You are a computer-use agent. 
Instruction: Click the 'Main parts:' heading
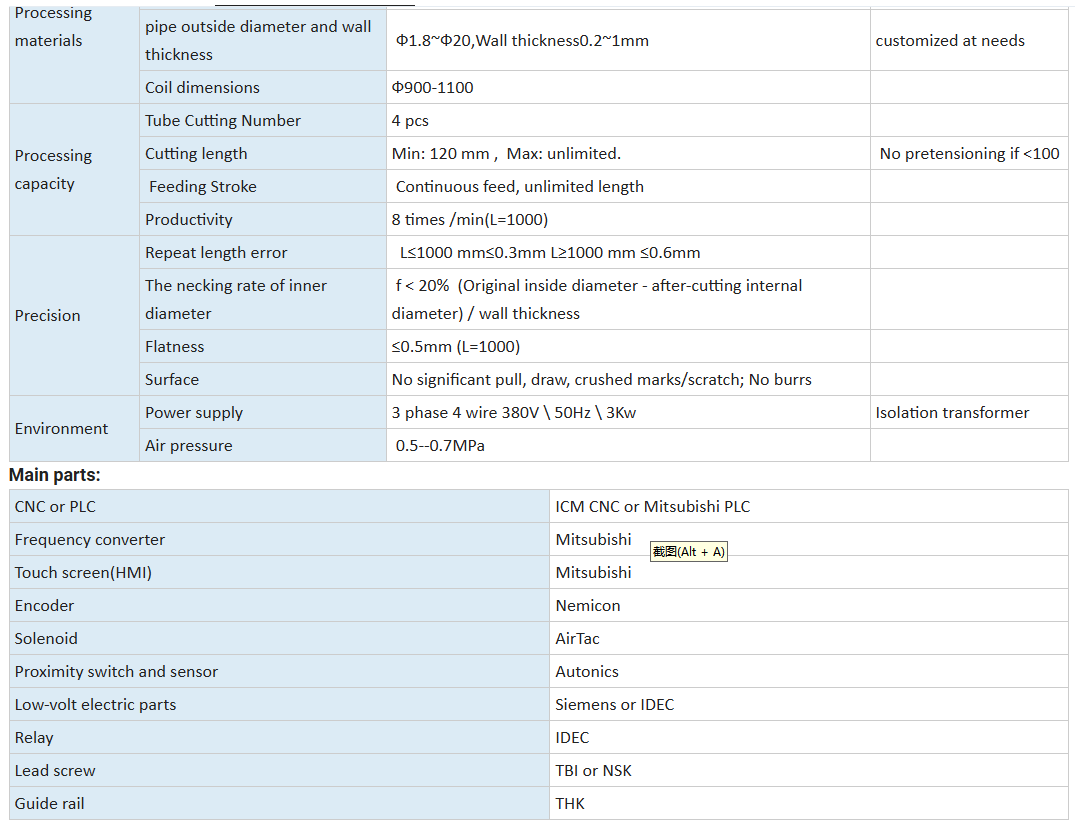pyautogui.click(x=55, y=475)
